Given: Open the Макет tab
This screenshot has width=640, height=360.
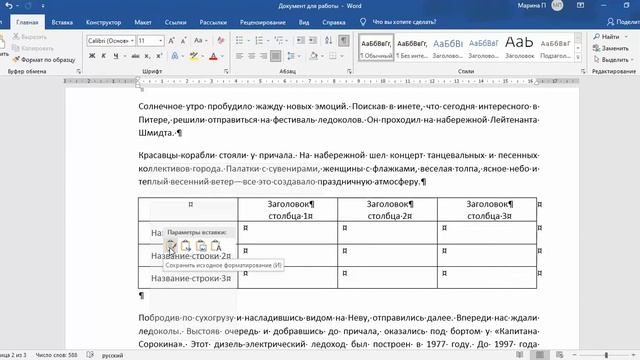Looking at the screenshot, I should 143,22.
